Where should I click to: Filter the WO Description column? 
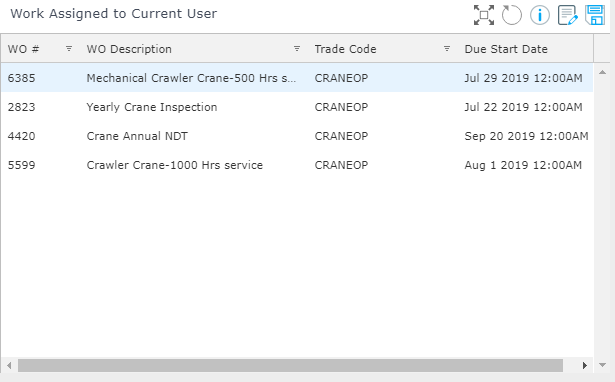coord(297,49)
